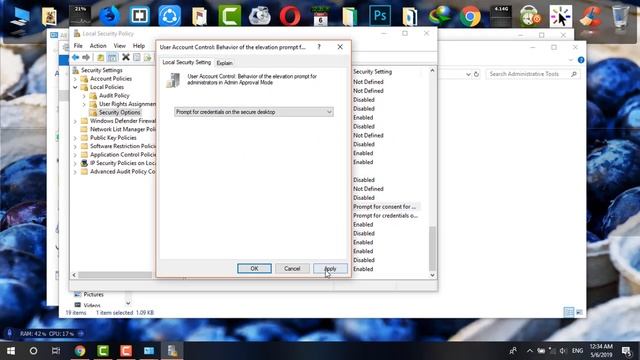
Task: Open Photoshop from the top dock
Action: (x=380, y=16)
